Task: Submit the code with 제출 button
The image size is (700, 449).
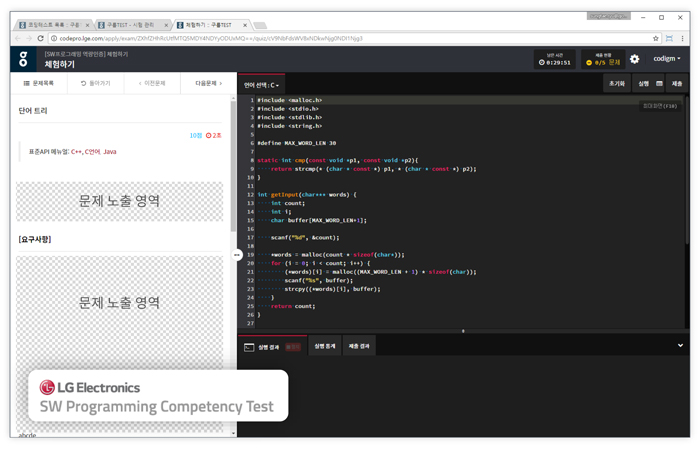Action: click(677, 84)
